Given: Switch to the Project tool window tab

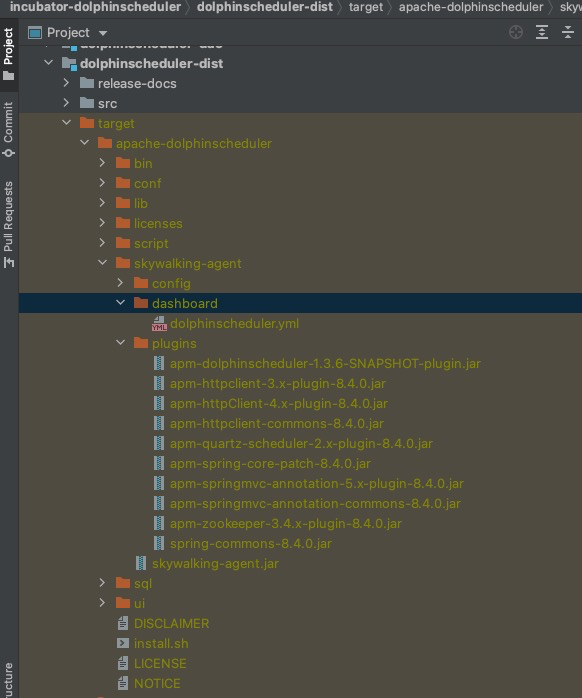Looking at the screenshot, I should click(x=8, y=54).
